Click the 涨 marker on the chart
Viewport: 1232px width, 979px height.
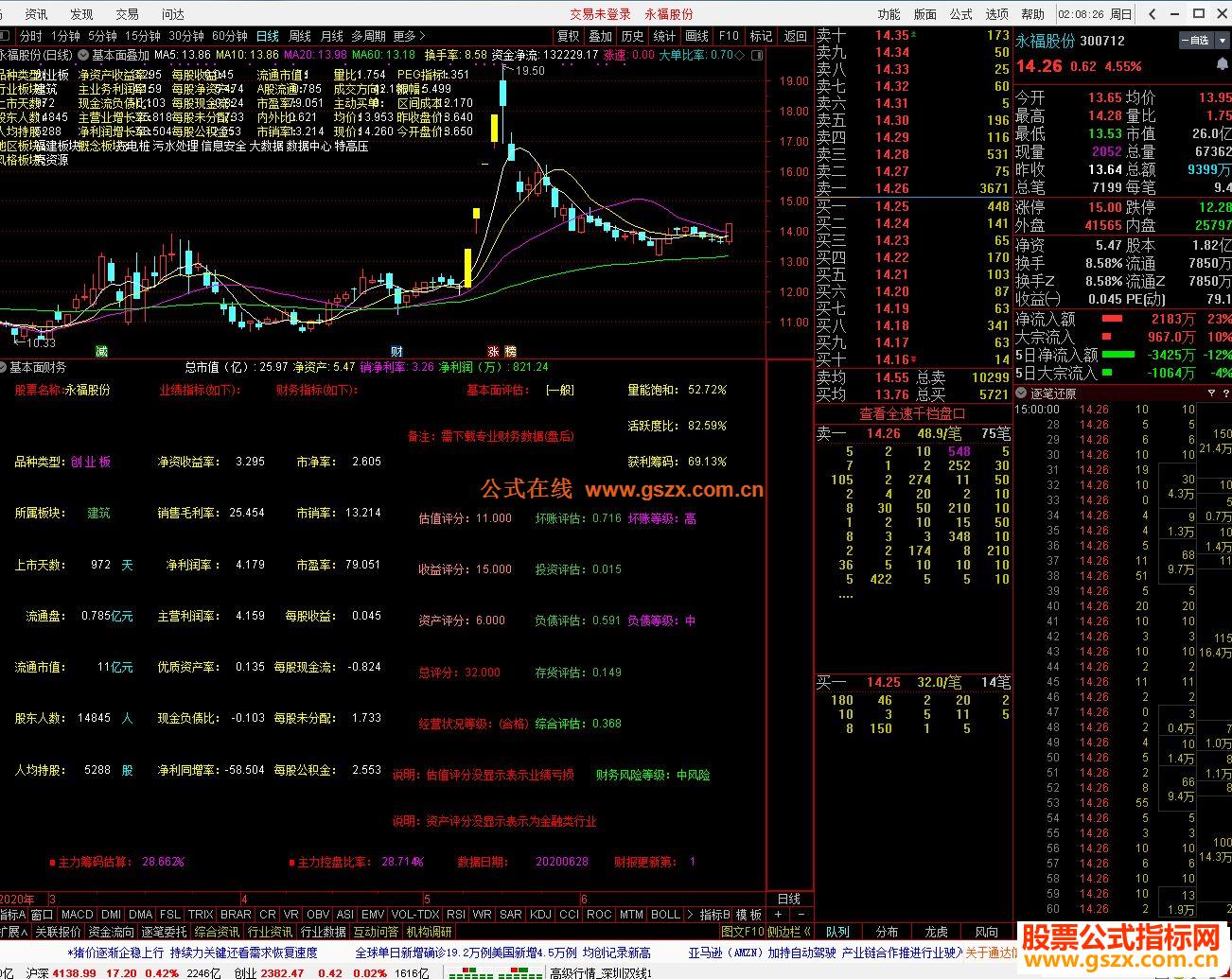click(494, 351)
